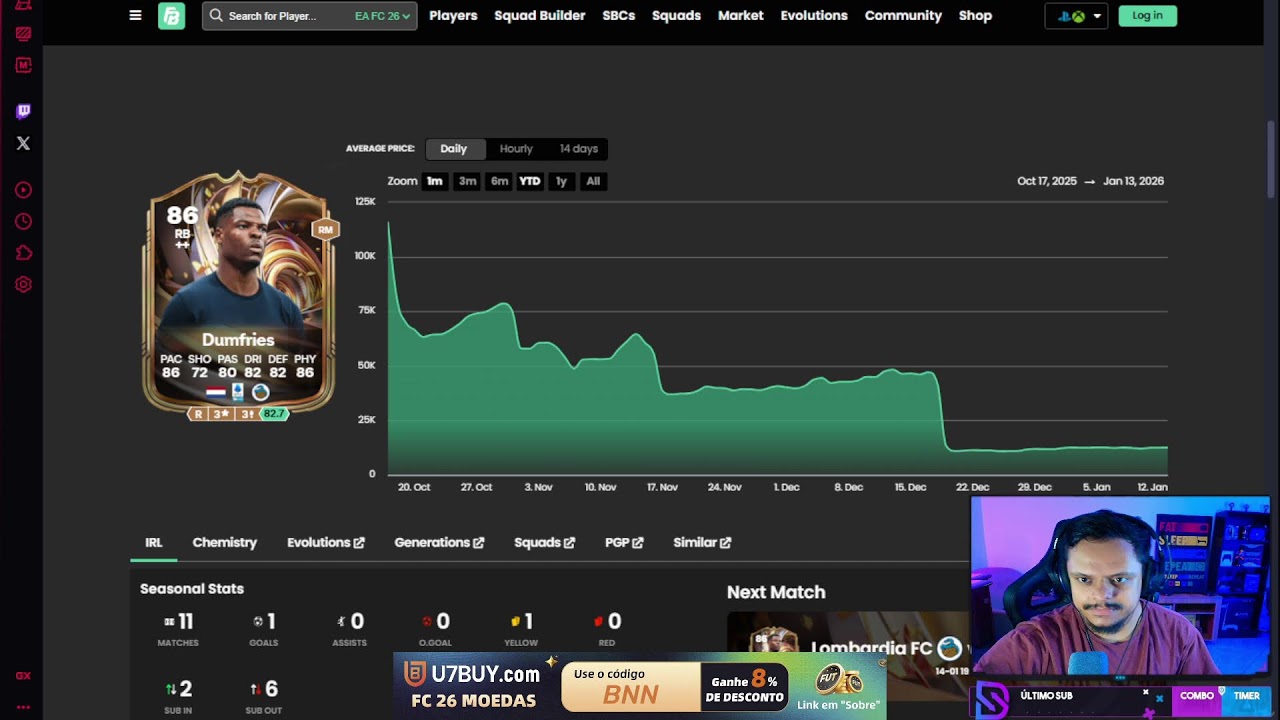Click the Seasonal Stats heading
The image size is (1280, 720).
click(192, 589)
